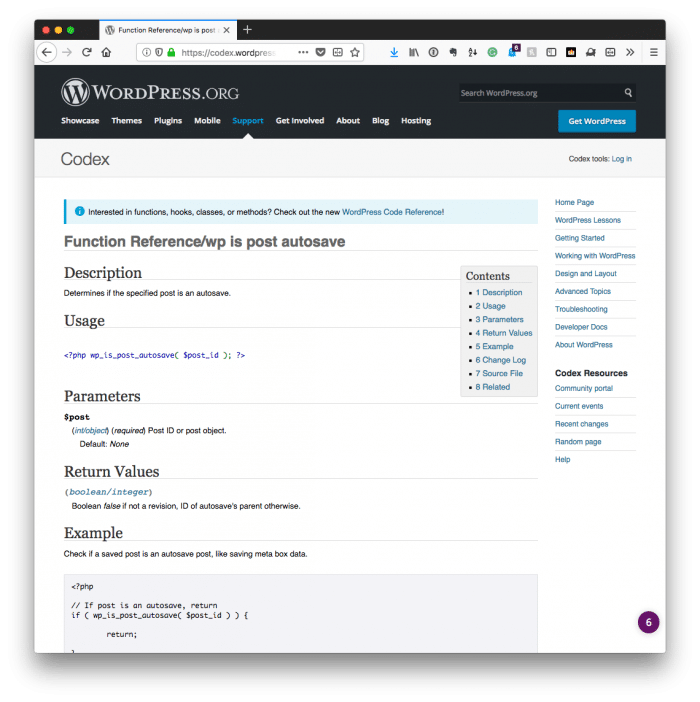Open the Downloads arrow icon

point(394,52)
